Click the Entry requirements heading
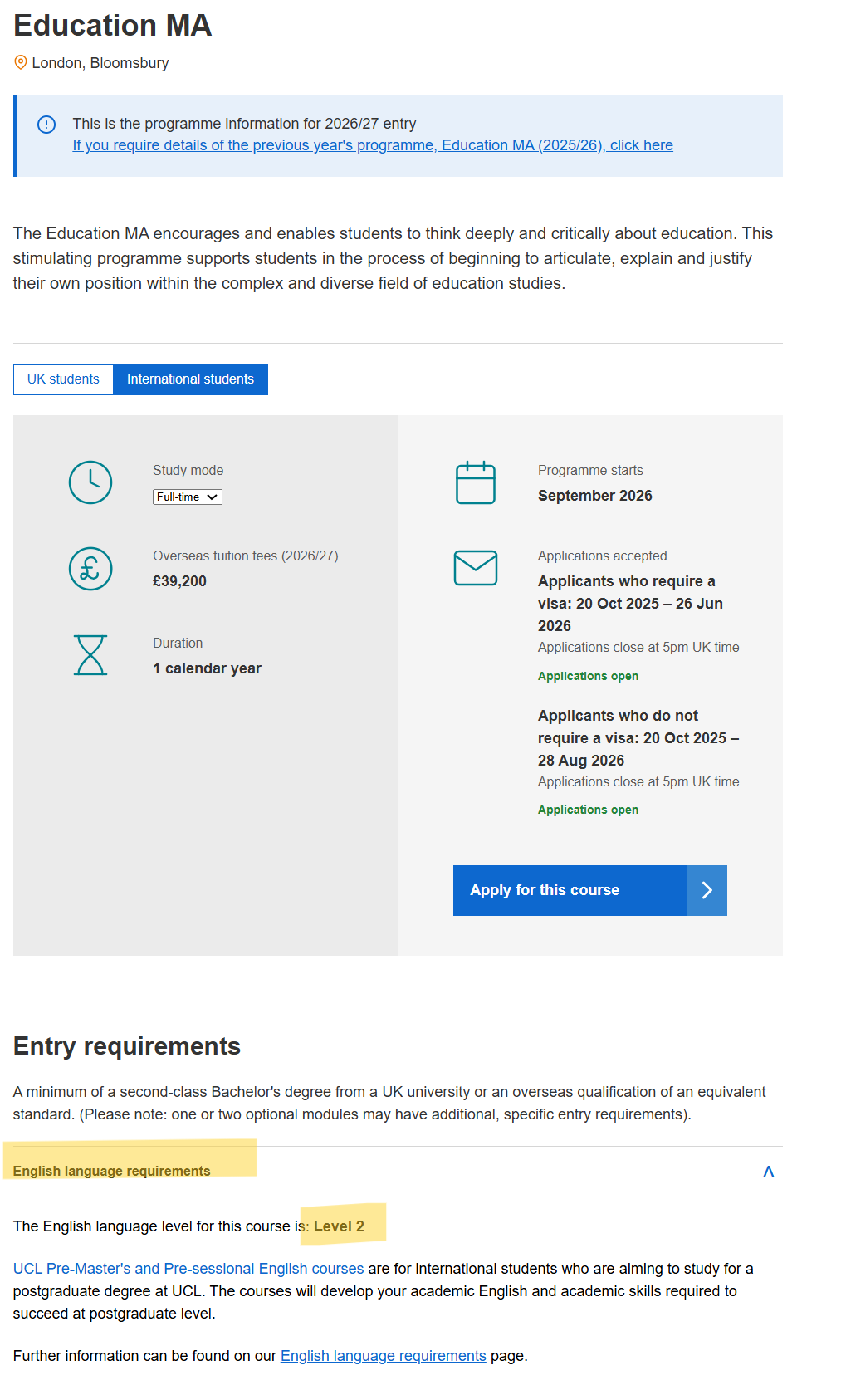Viewport: 841px width, 1400px height. (127, 1046)
